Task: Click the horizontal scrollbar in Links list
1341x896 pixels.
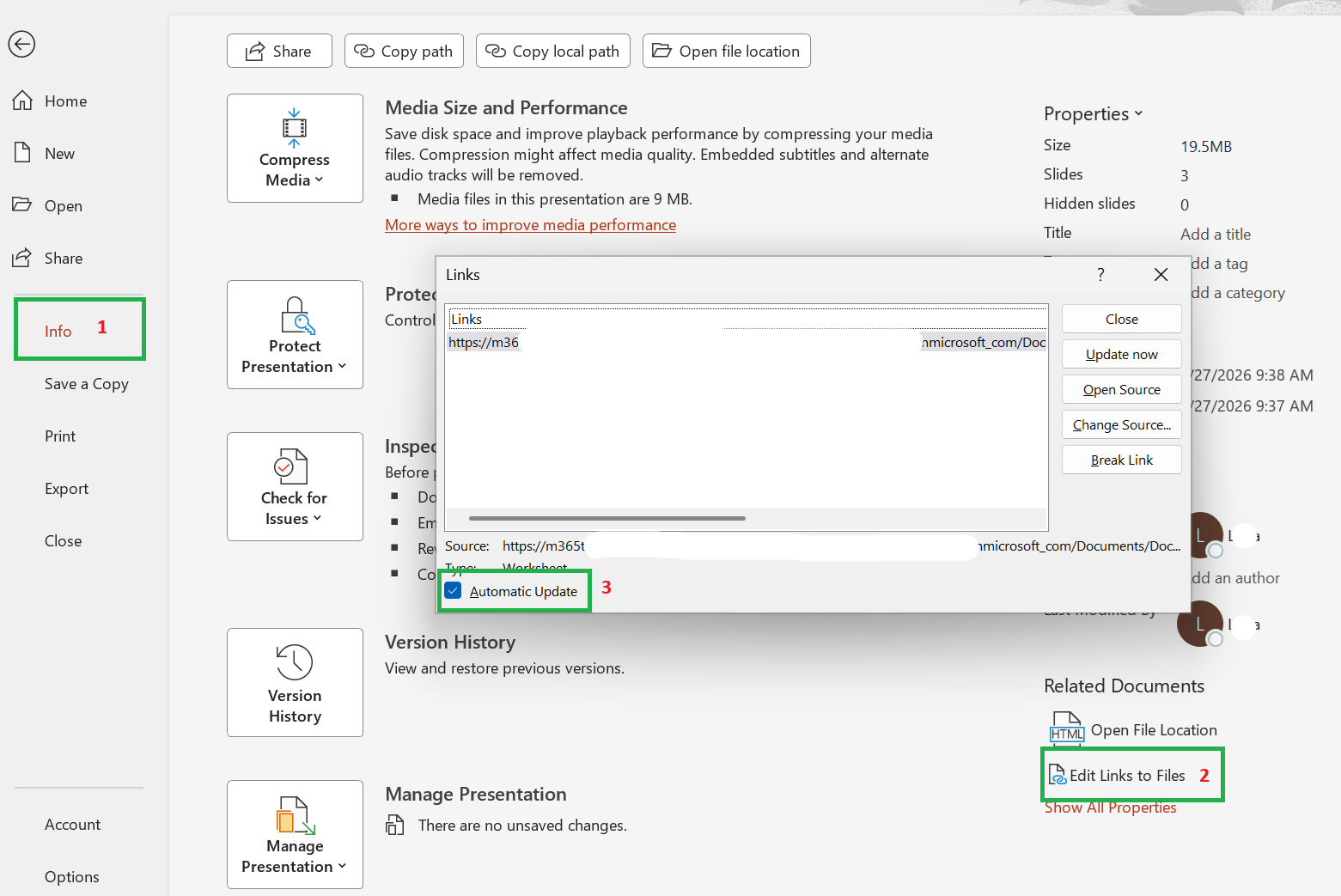Action: pos(607,518)
